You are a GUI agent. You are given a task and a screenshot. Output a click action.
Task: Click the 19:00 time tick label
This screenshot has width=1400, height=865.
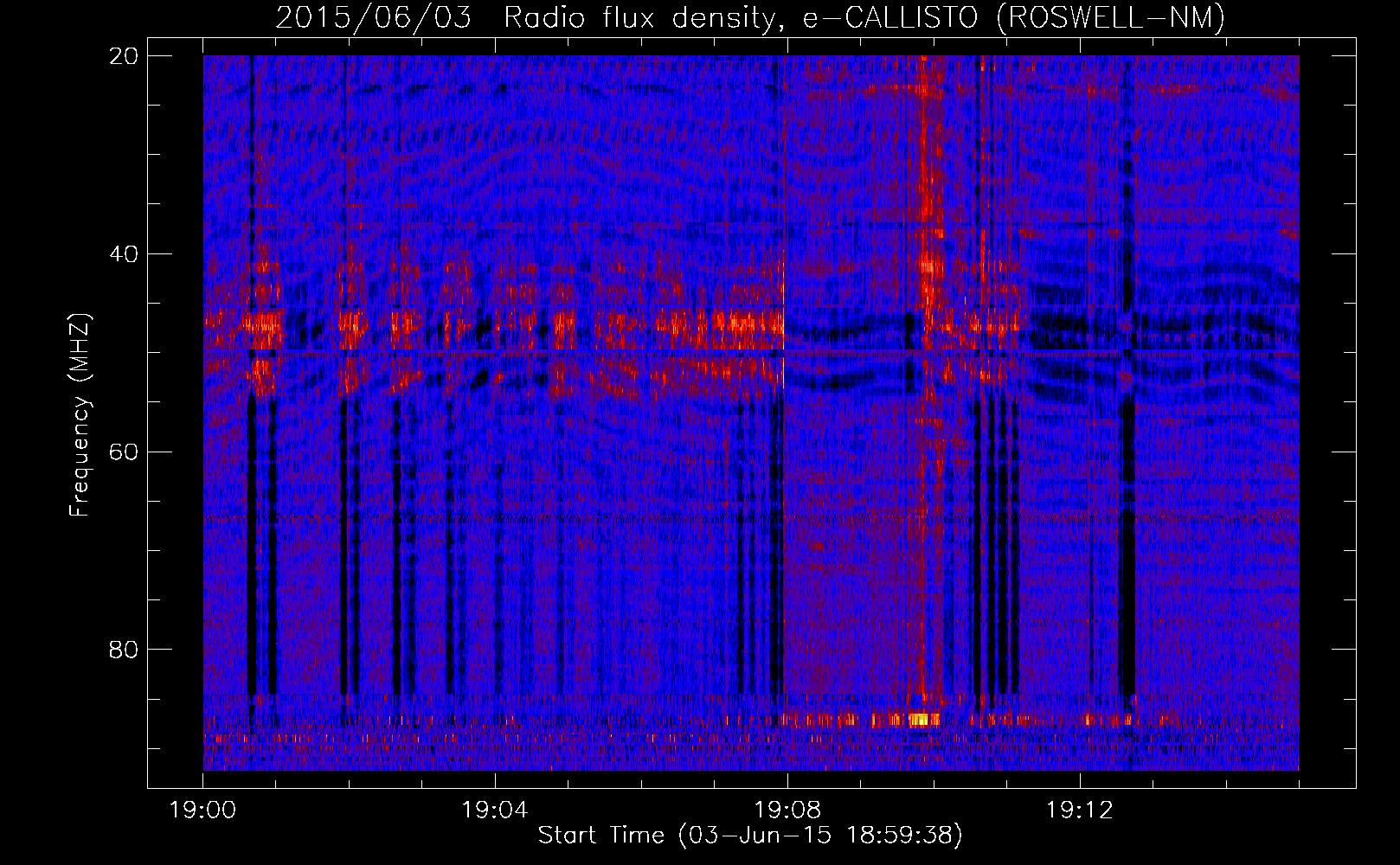(x=202, y=811)
